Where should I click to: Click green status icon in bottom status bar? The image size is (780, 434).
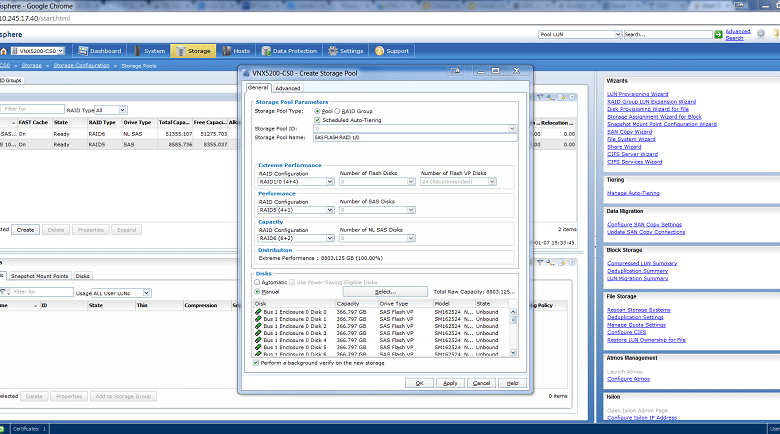(x=2, y=429)
